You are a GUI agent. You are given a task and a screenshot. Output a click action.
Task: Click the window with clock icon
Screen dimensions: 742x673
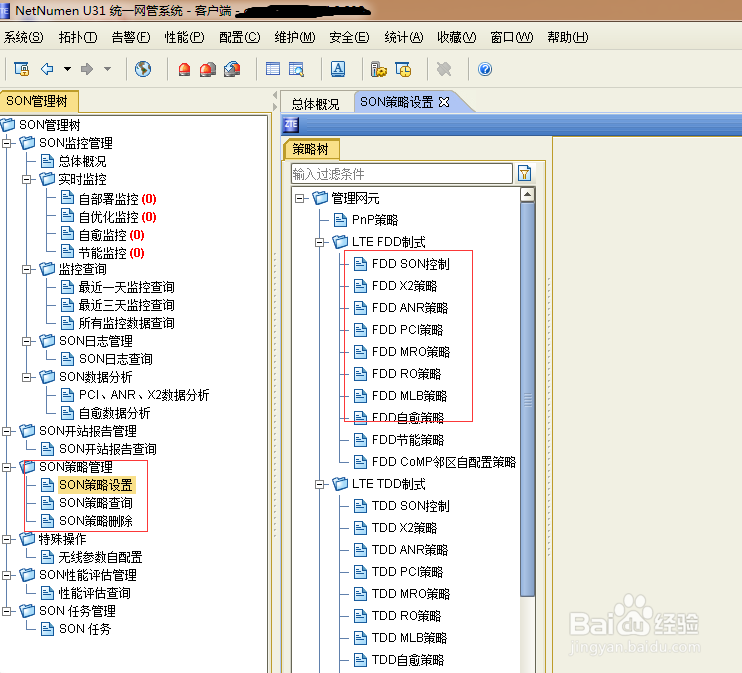[x=403, y=70]
